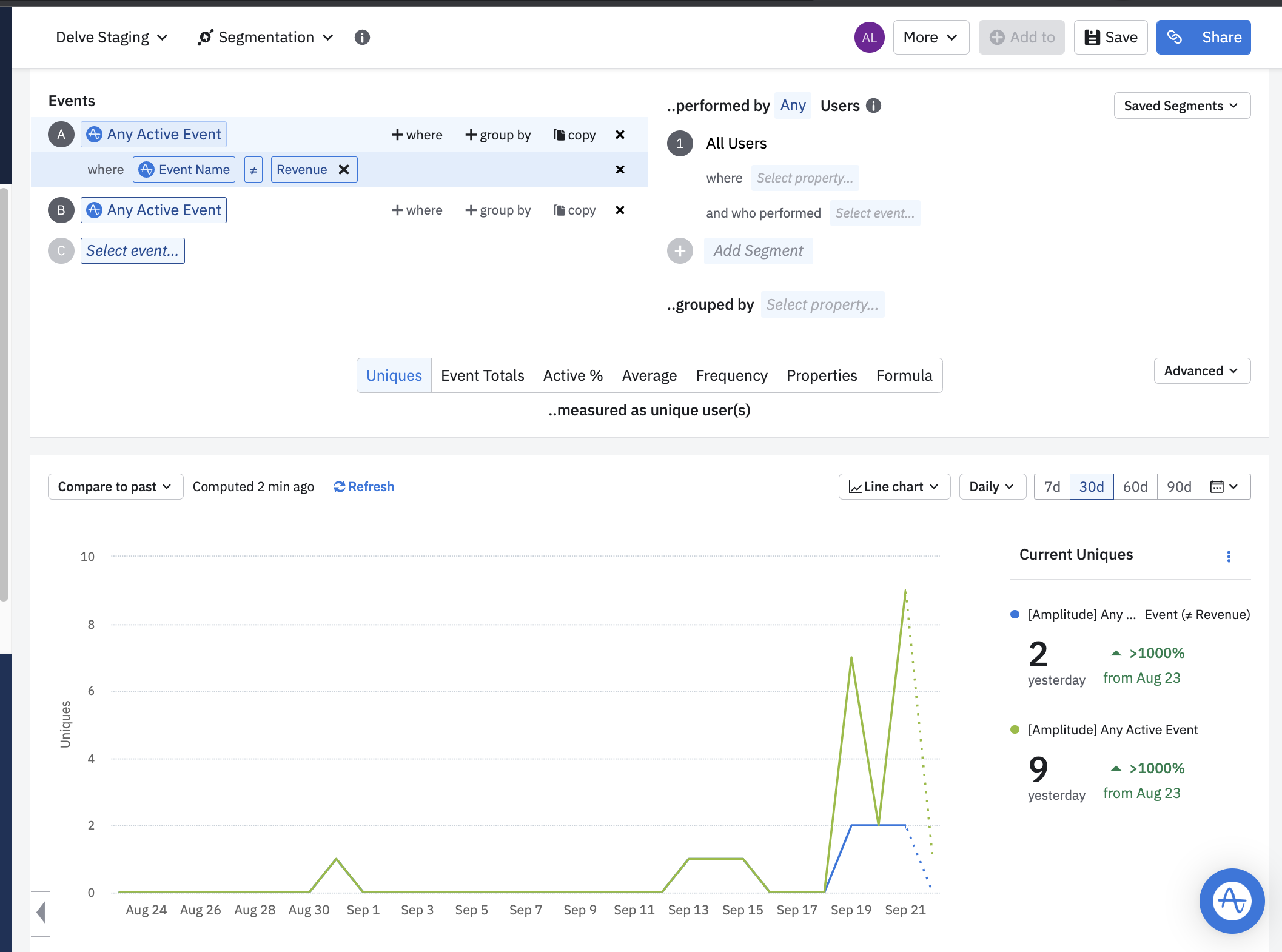
Task: Remove the Revenue filter value
Action: coord(344,170)
